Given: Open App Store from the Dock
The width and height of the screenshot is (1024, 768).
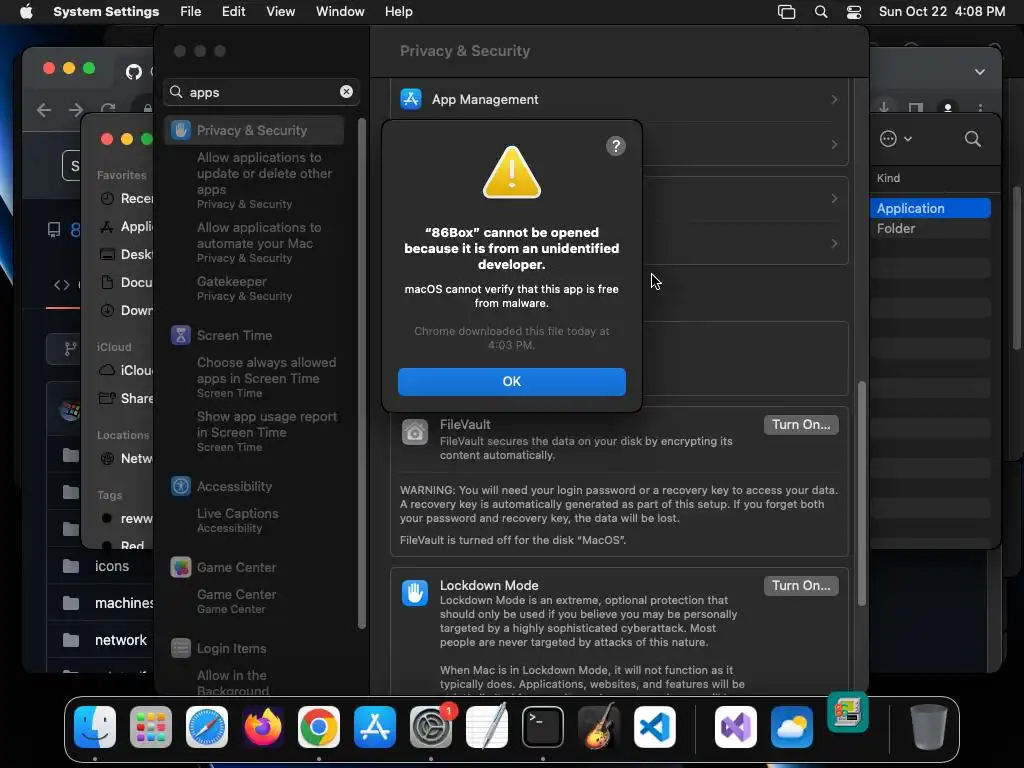Looking at the screenshot, I should [x=375, y=727].
